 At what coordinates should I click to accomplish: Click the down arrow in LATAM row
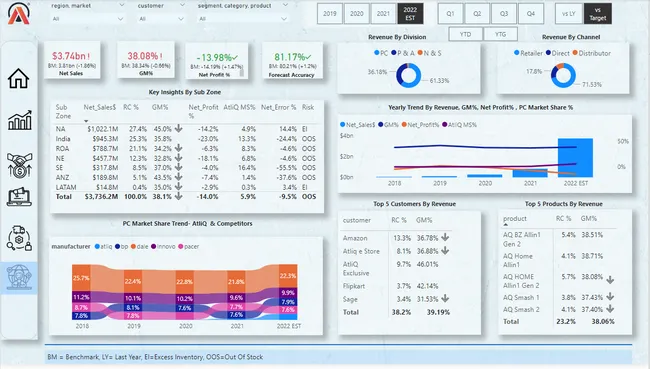(178, 187)
